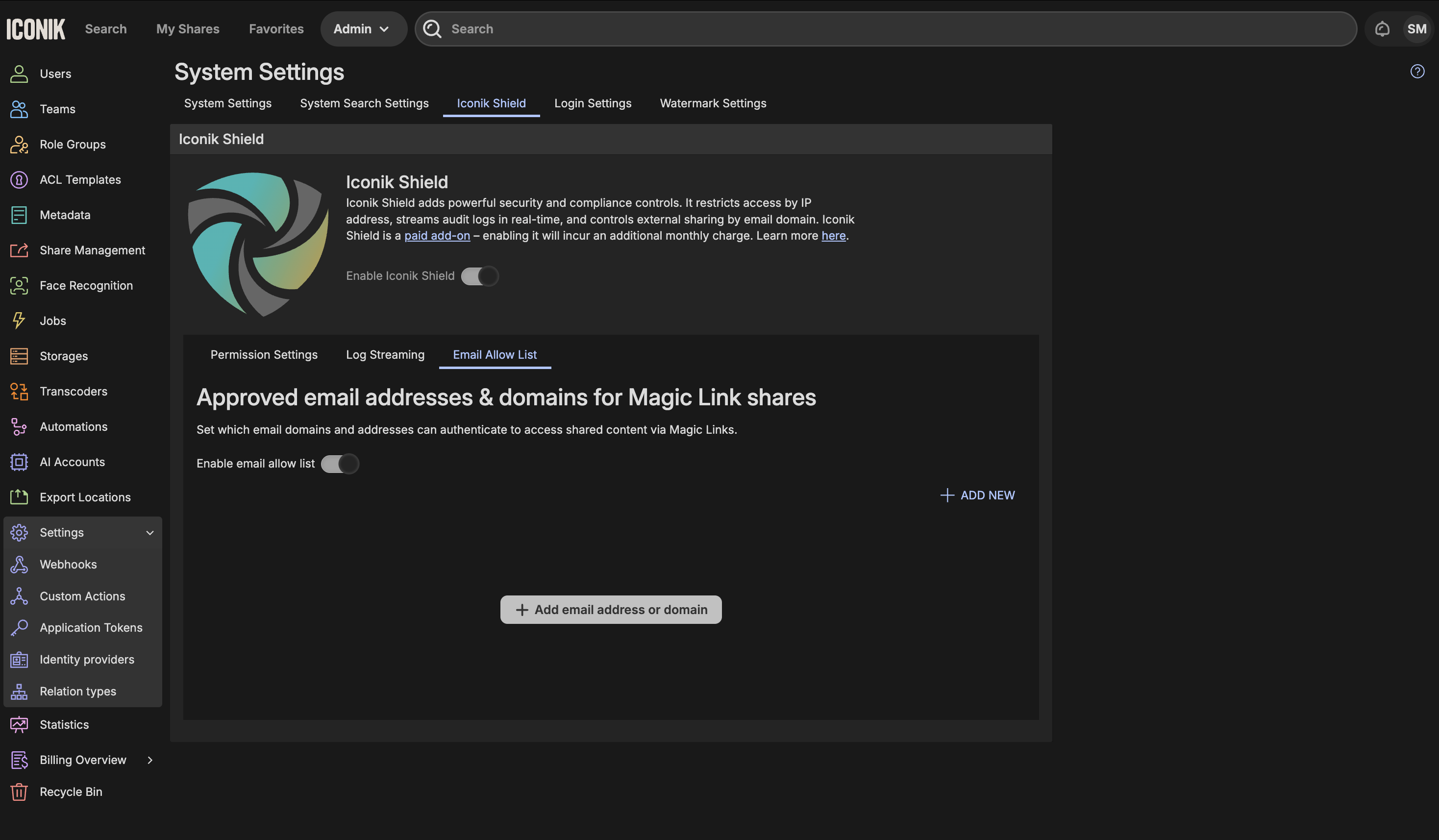Image resolution: width=1439 pixels, height=840 pixels.
Task: Click Add email address or domain button
Action: [x=610, y=610]
